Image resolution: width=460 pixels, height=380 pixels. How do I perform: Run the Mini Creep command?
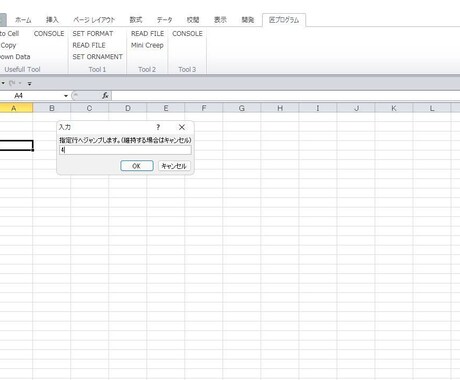pyautogui.click(x=147, y=45)
